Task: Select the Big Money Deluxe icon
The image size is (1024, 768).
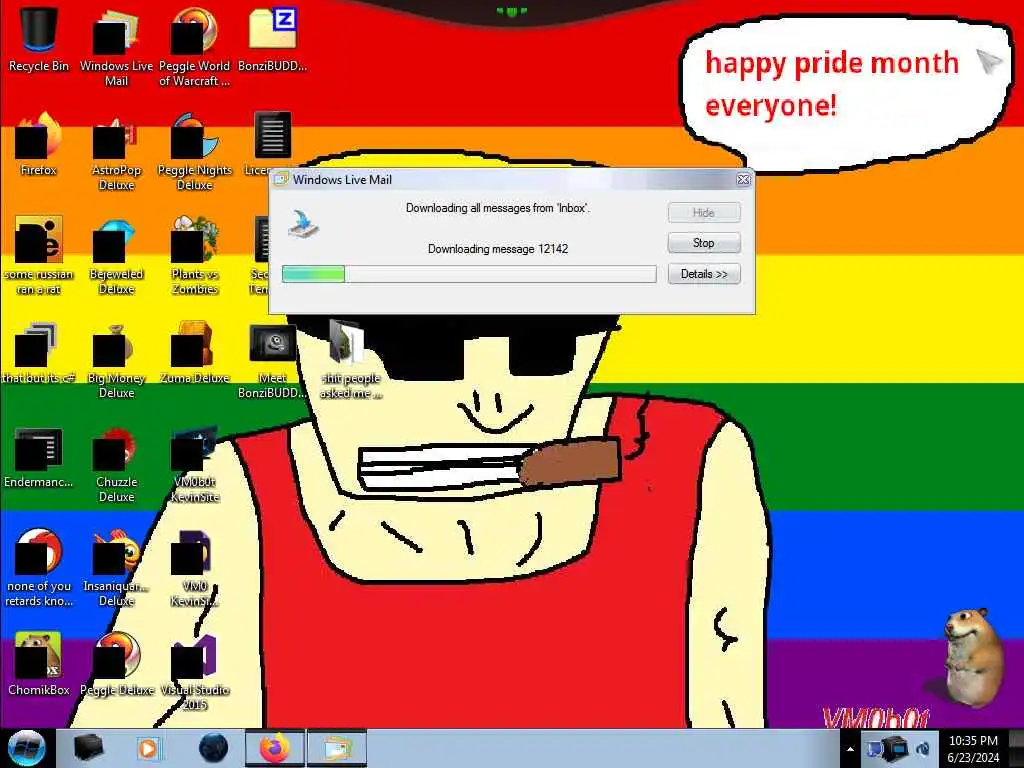Action: [116, 360]
